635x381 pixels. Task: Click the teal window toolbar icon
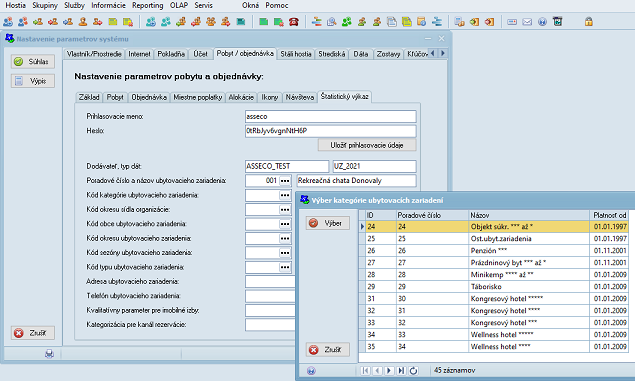click(x=241, y=22)
